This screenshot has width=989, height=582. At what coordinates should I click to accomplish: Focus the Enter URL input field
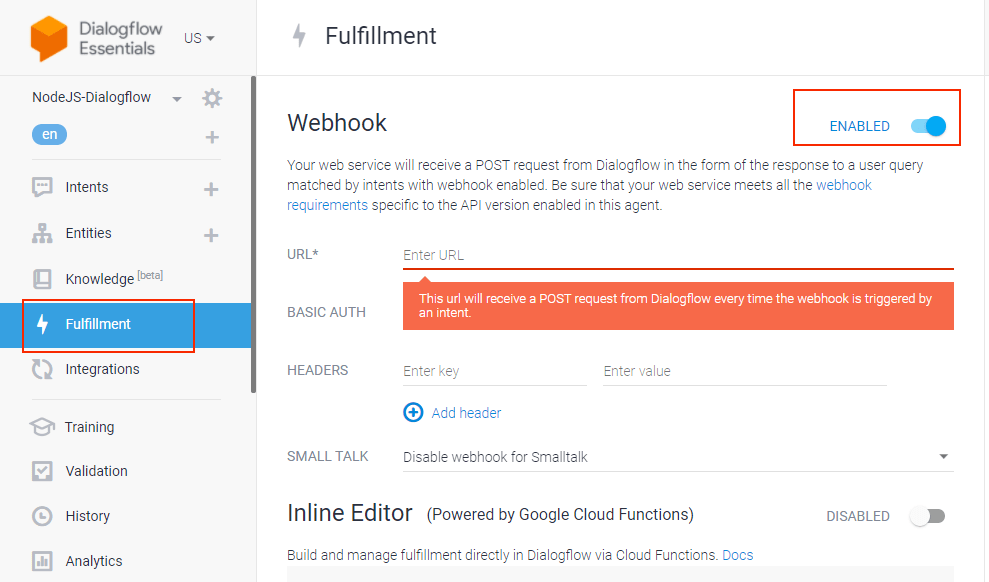pyautogui.click(x=678, y=255)
